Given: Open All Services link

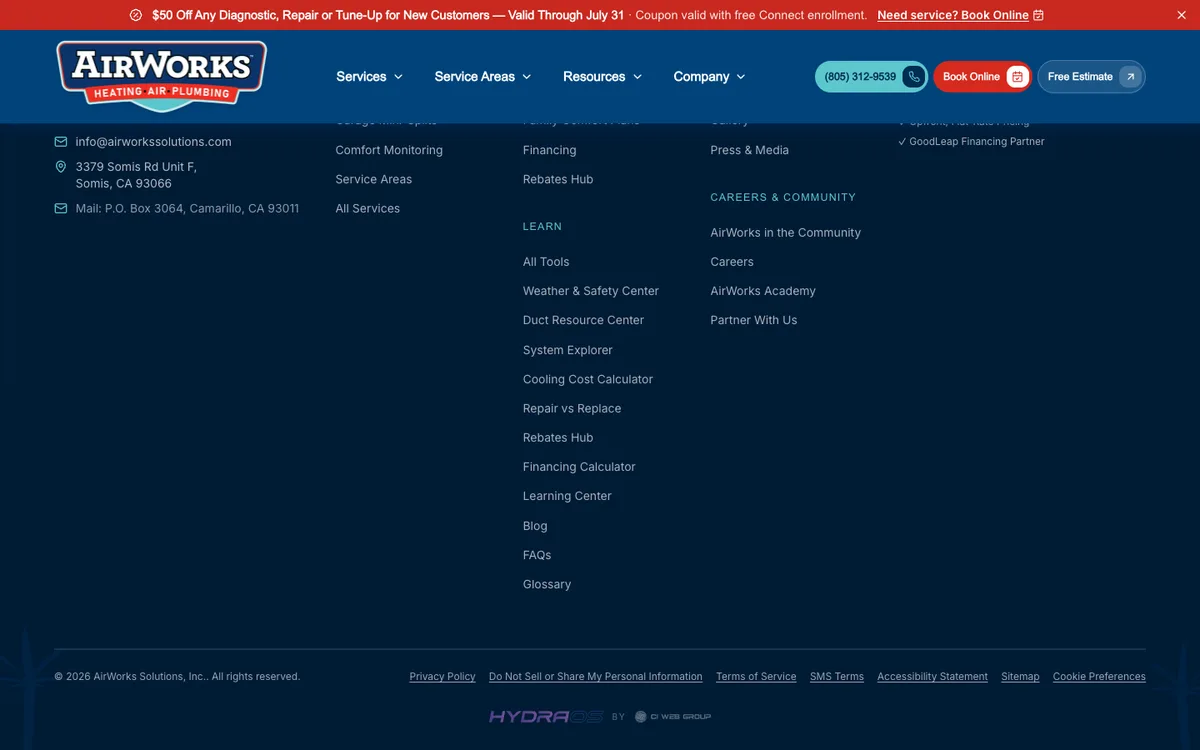Looking at the screenshot, I should tap(368, 208).
